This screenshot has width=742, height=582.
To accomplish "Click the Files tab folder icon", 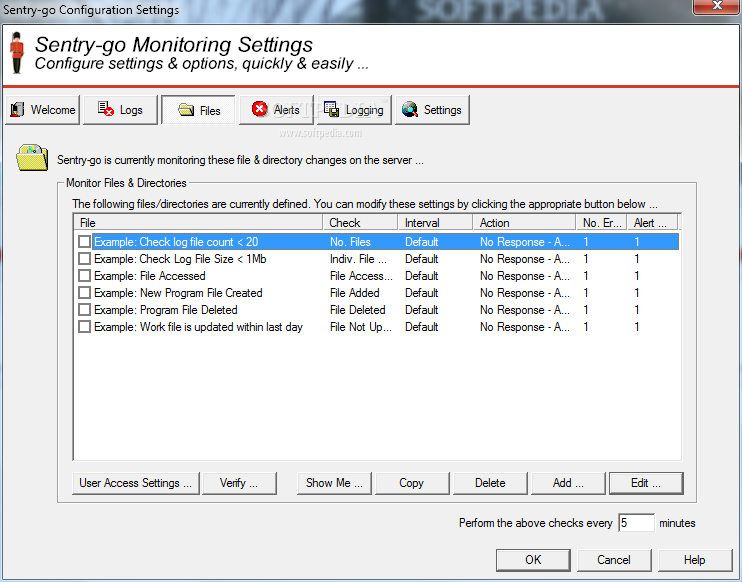I will tap(186, 110).
